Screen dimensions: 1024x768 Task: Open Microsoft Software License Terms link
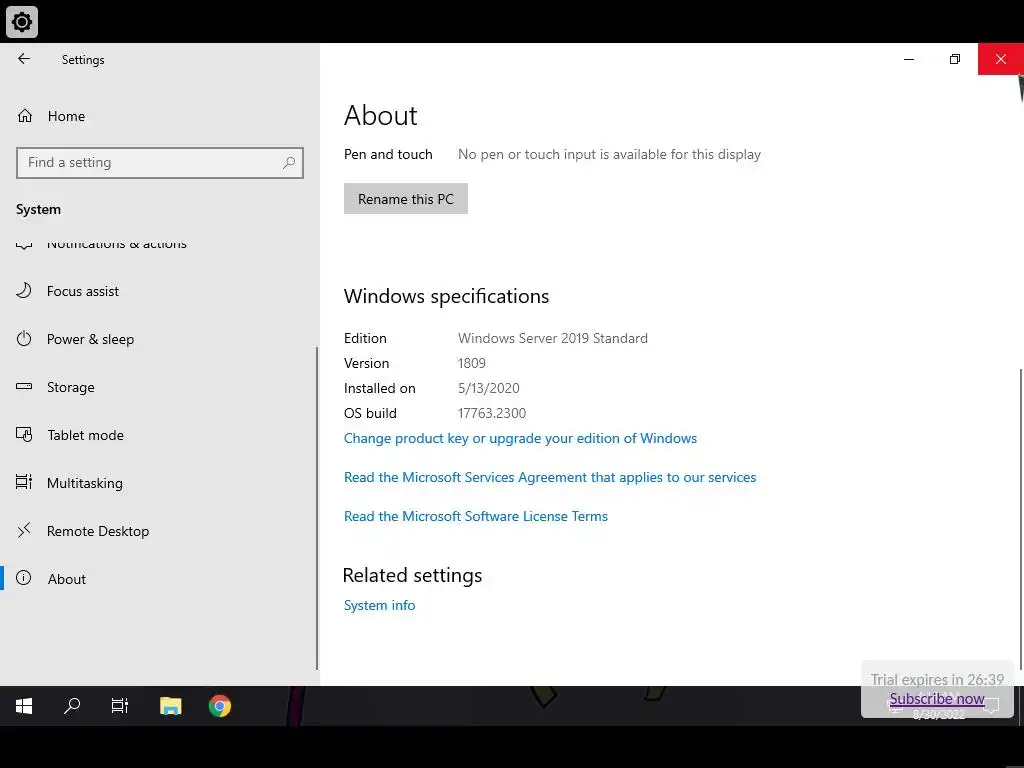click(475, 517)
